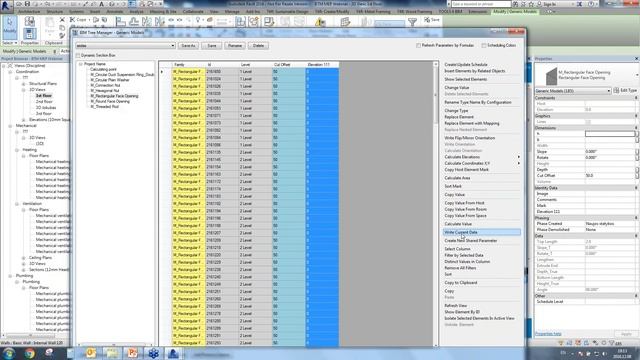Choose Select Column menu item
Viewport: 640px width, 360px height.
coord(457,249)
